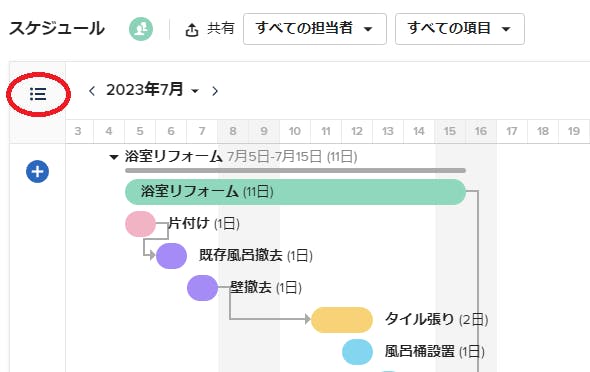Viewport: 590px width, 372px height.
Task: Select the blue 風呂桶設置 task bar
Action: [357, 352]
